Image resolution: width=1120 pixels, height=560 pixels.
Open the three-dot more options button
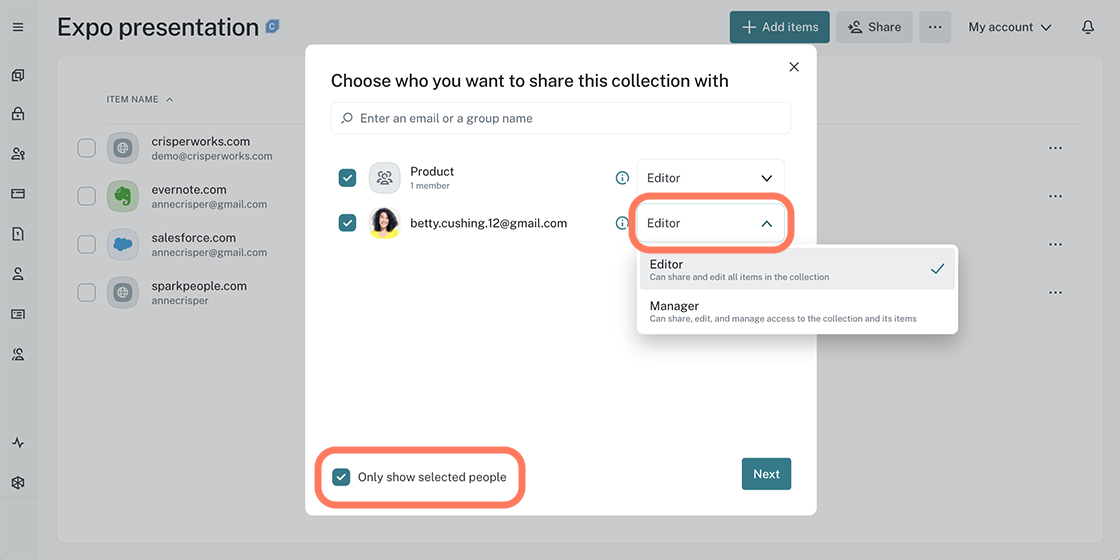[935, 27]
